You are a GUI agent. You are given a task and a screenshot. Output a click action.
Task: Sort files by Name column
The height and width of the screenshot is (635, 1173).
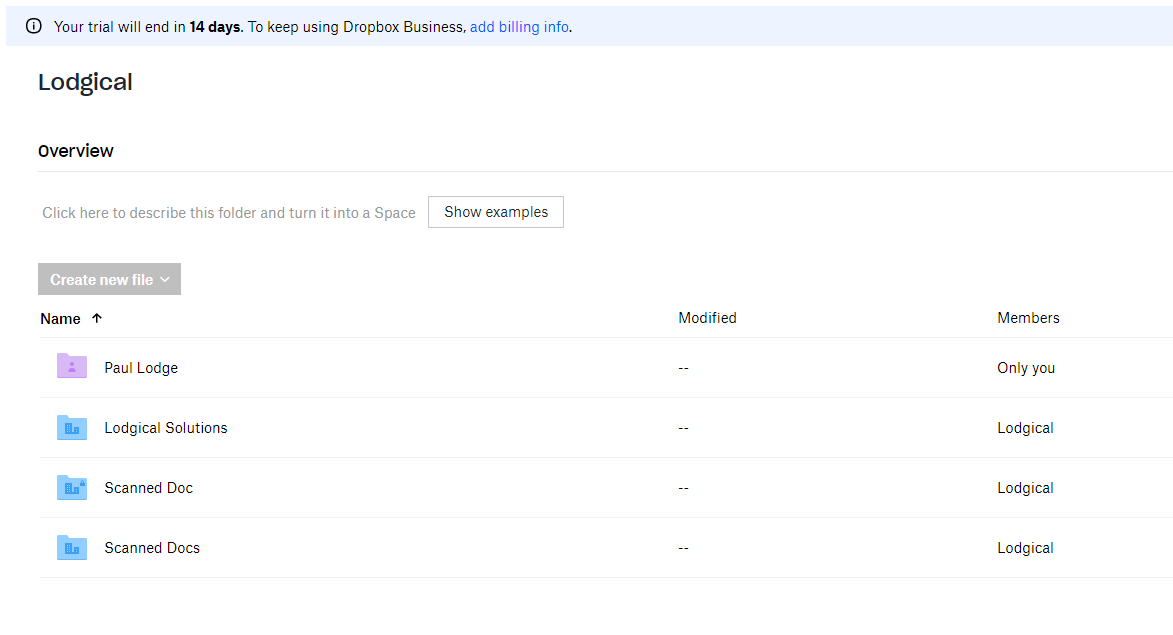click(60, 319)
